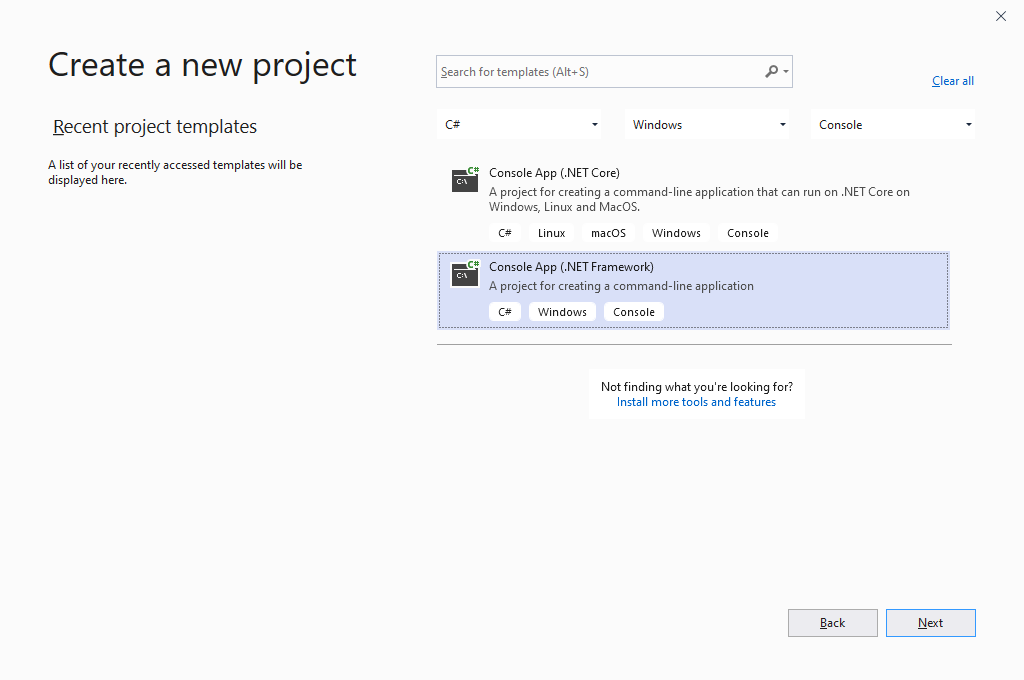Click the Console App (.NET Framework) template icon

(x=465, y=273)
